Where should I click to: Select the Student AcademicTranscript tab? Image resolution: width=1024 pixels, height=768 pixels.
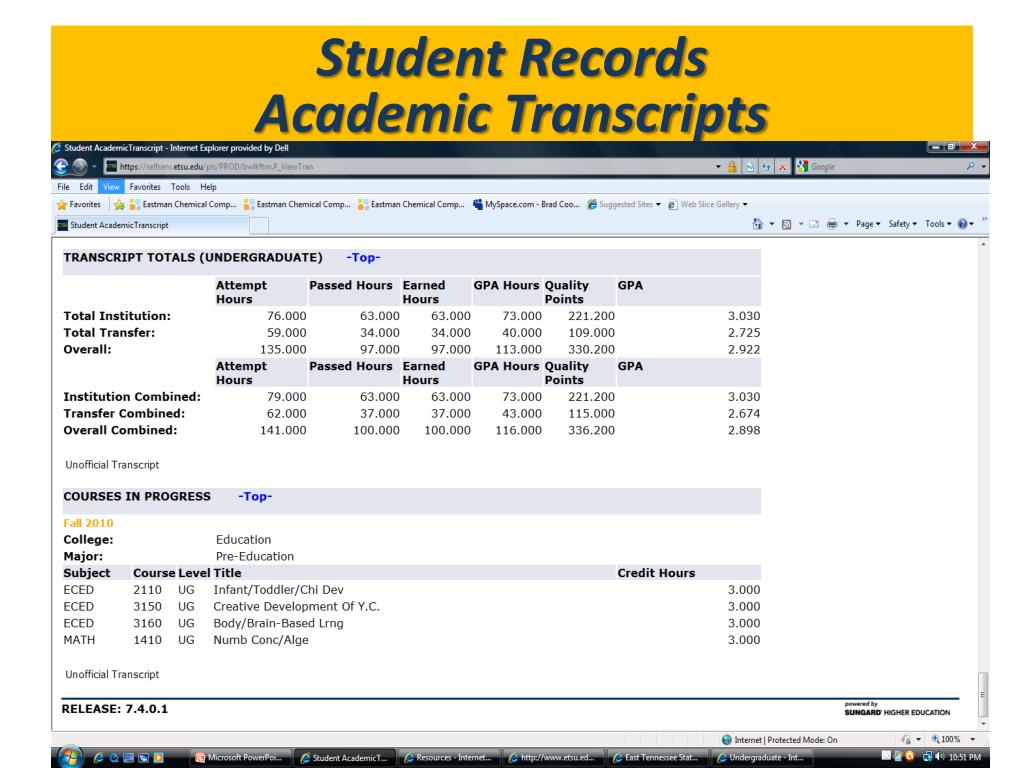click(x=150, y=225)
